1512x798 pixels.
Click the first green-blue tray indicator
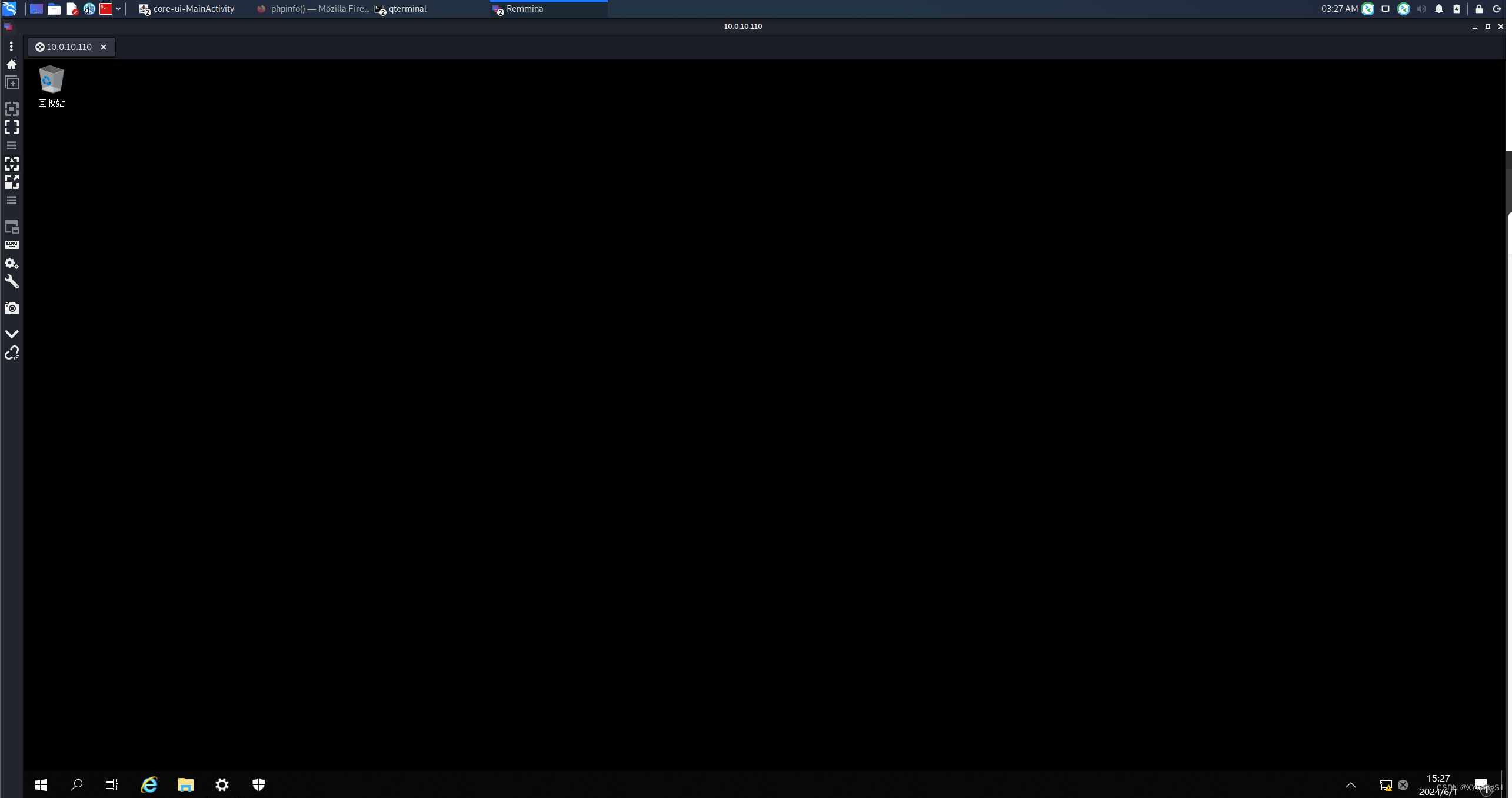[1368, 9]
